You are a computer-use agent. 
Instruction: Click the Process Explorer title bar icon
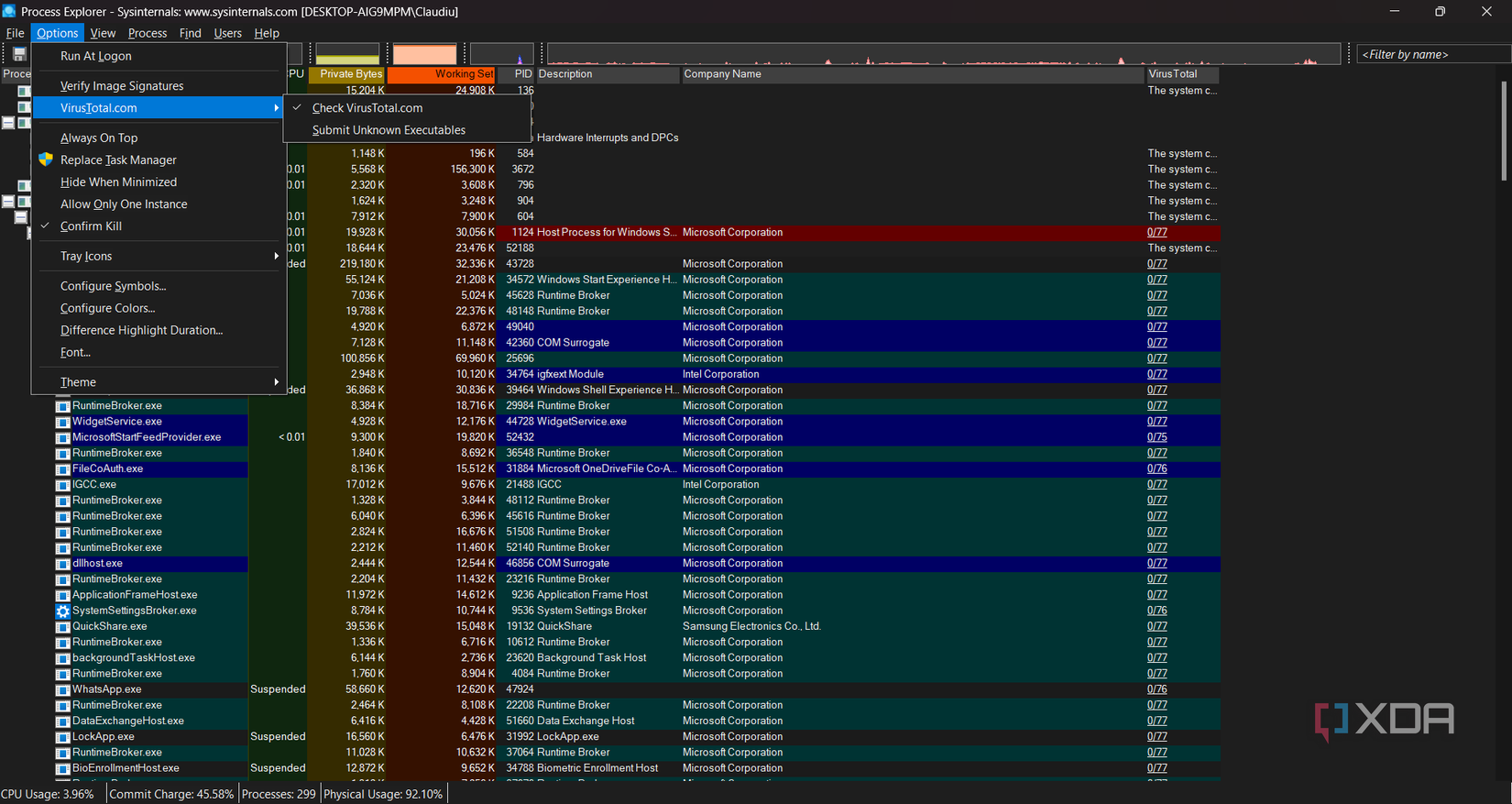point(9,11)
